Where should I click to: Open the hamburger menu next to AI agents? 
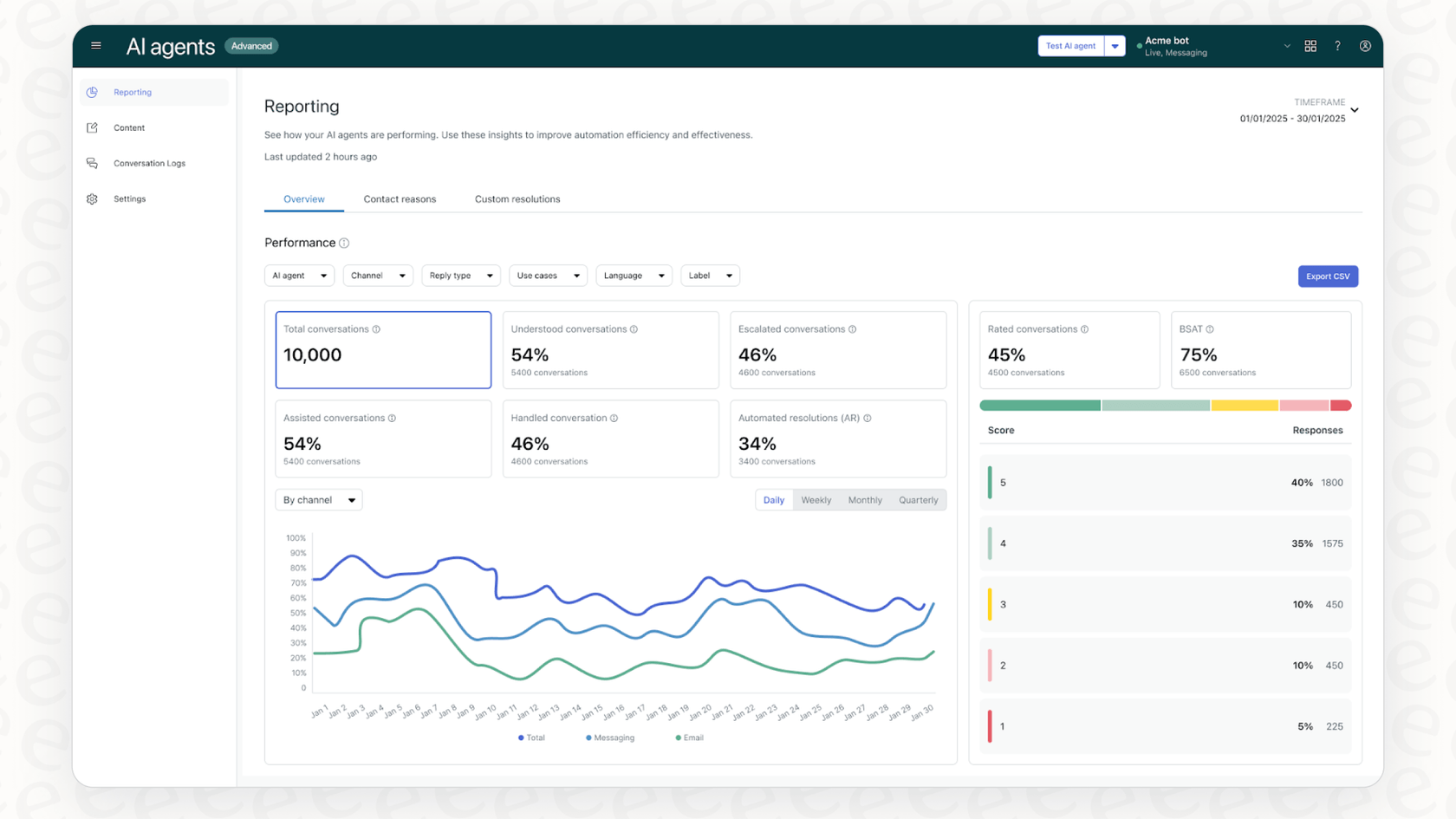point(96,45)
